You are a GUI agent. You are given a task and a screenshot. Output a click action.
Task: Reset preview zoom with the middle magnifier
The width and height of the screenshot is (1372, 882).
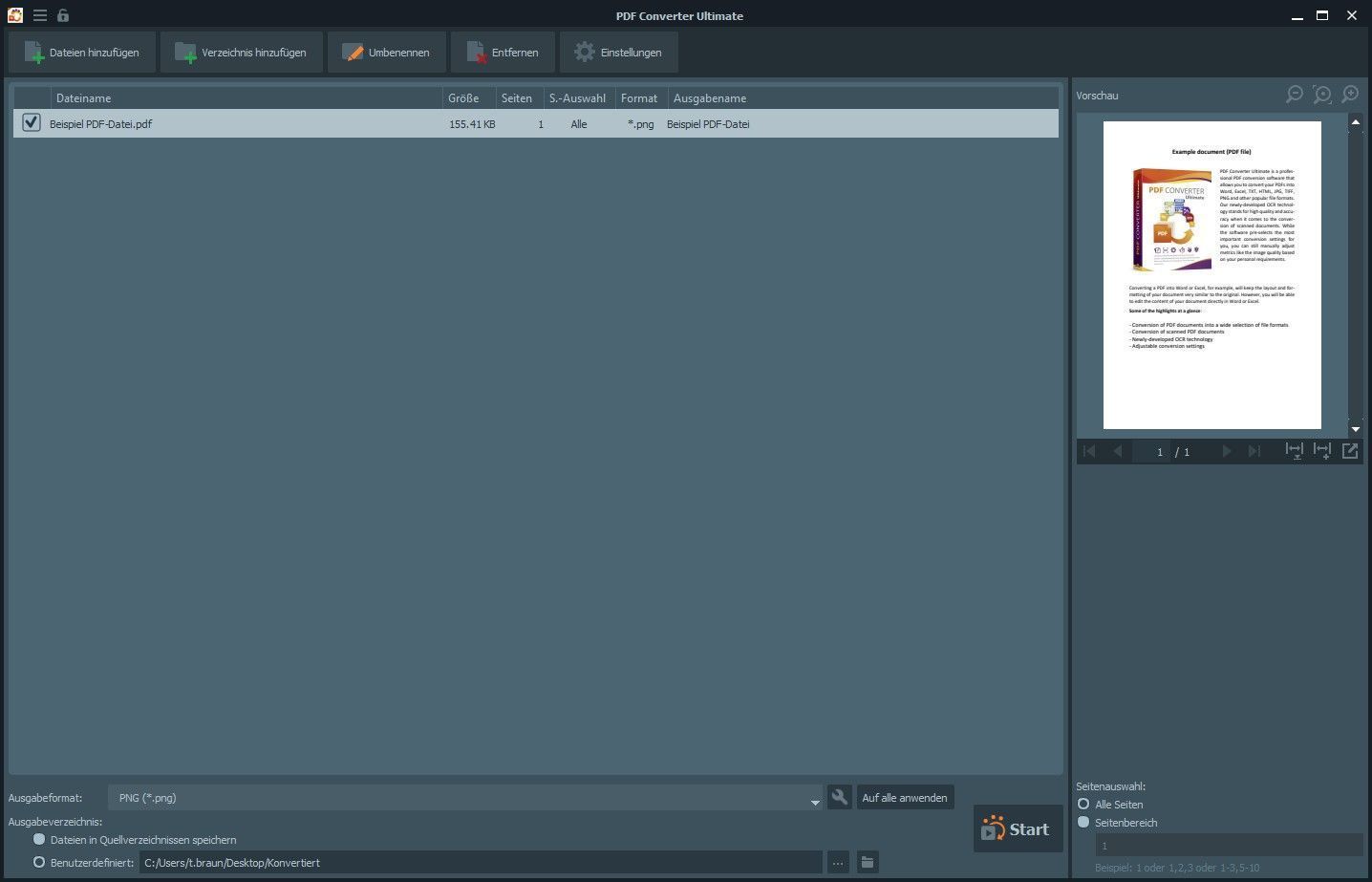pos(1321,95)
